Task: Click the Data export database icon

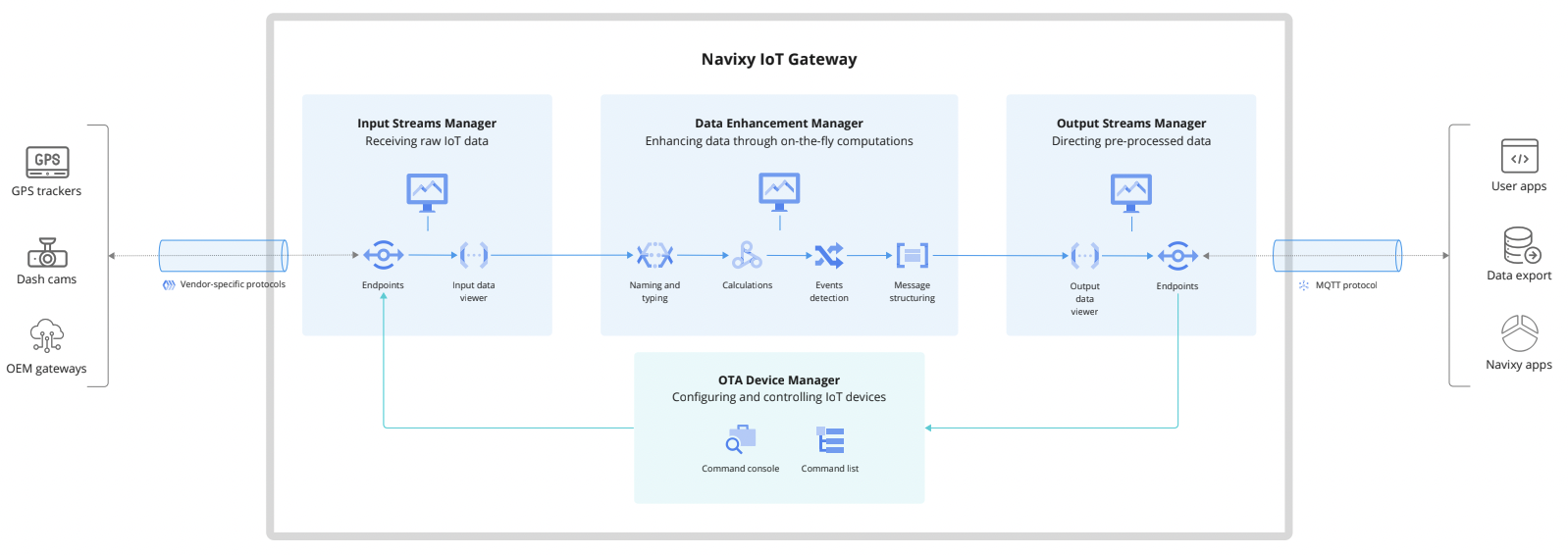Action: point(1521,245)
